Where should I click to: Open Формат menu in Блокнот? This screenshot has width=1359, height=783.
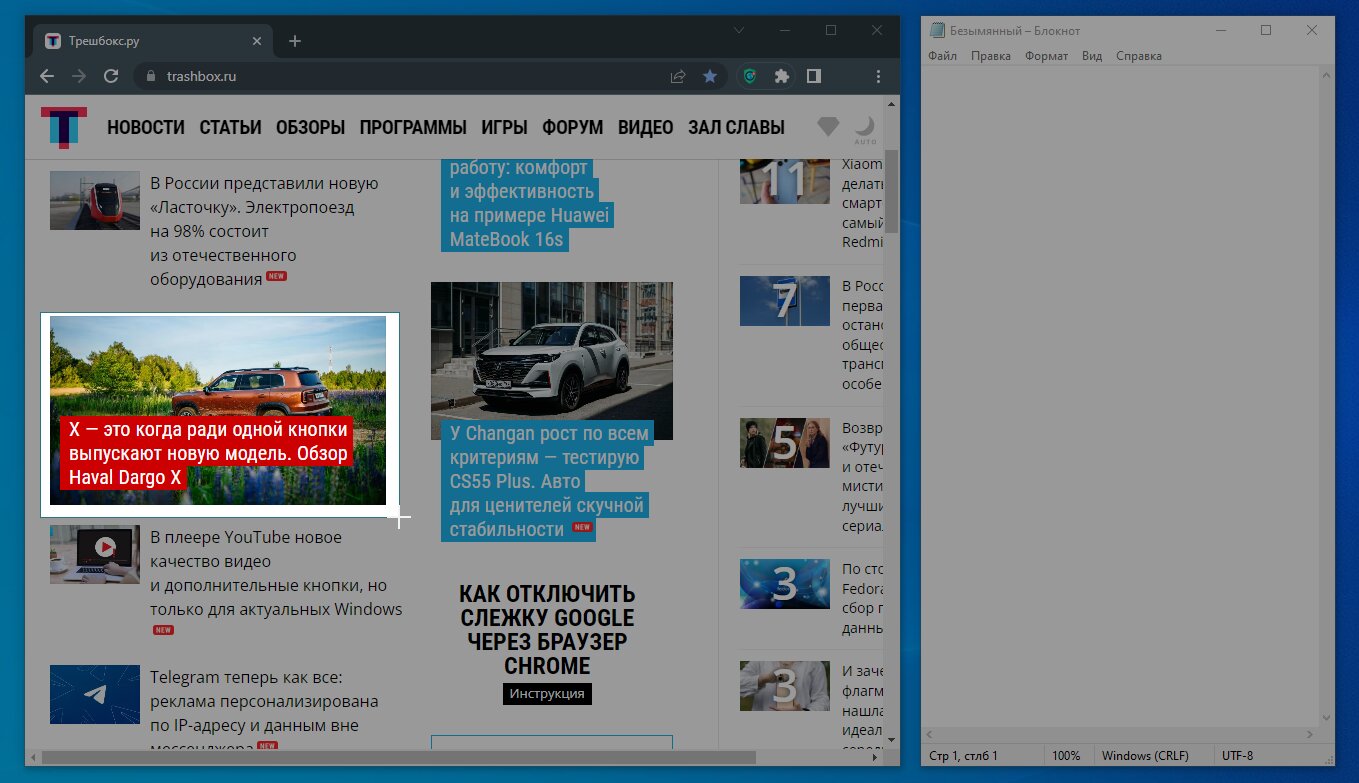click(x=1046, y=56)
